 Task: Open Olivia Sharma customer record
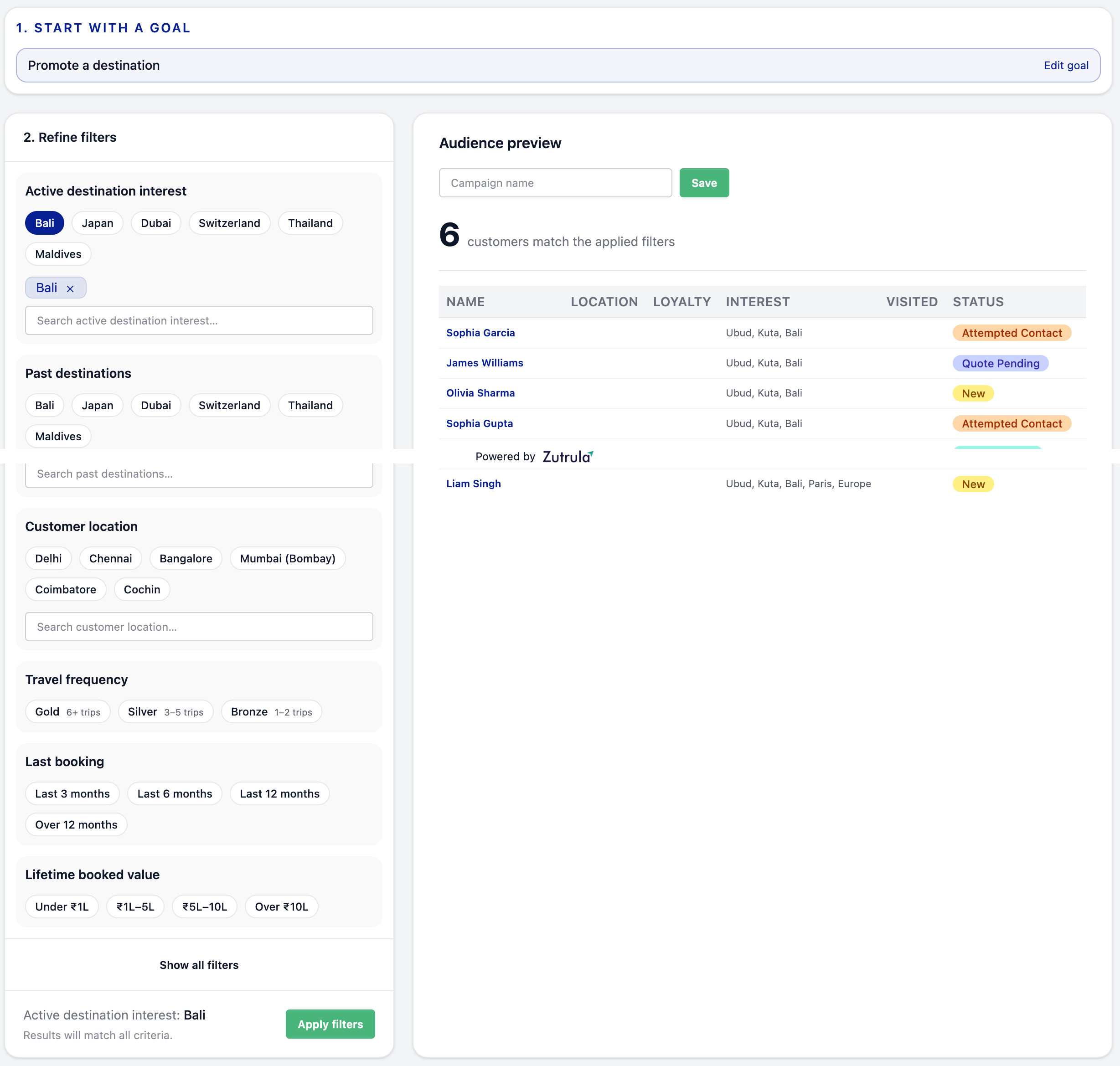pyautogui.click(x=480, y=393)
